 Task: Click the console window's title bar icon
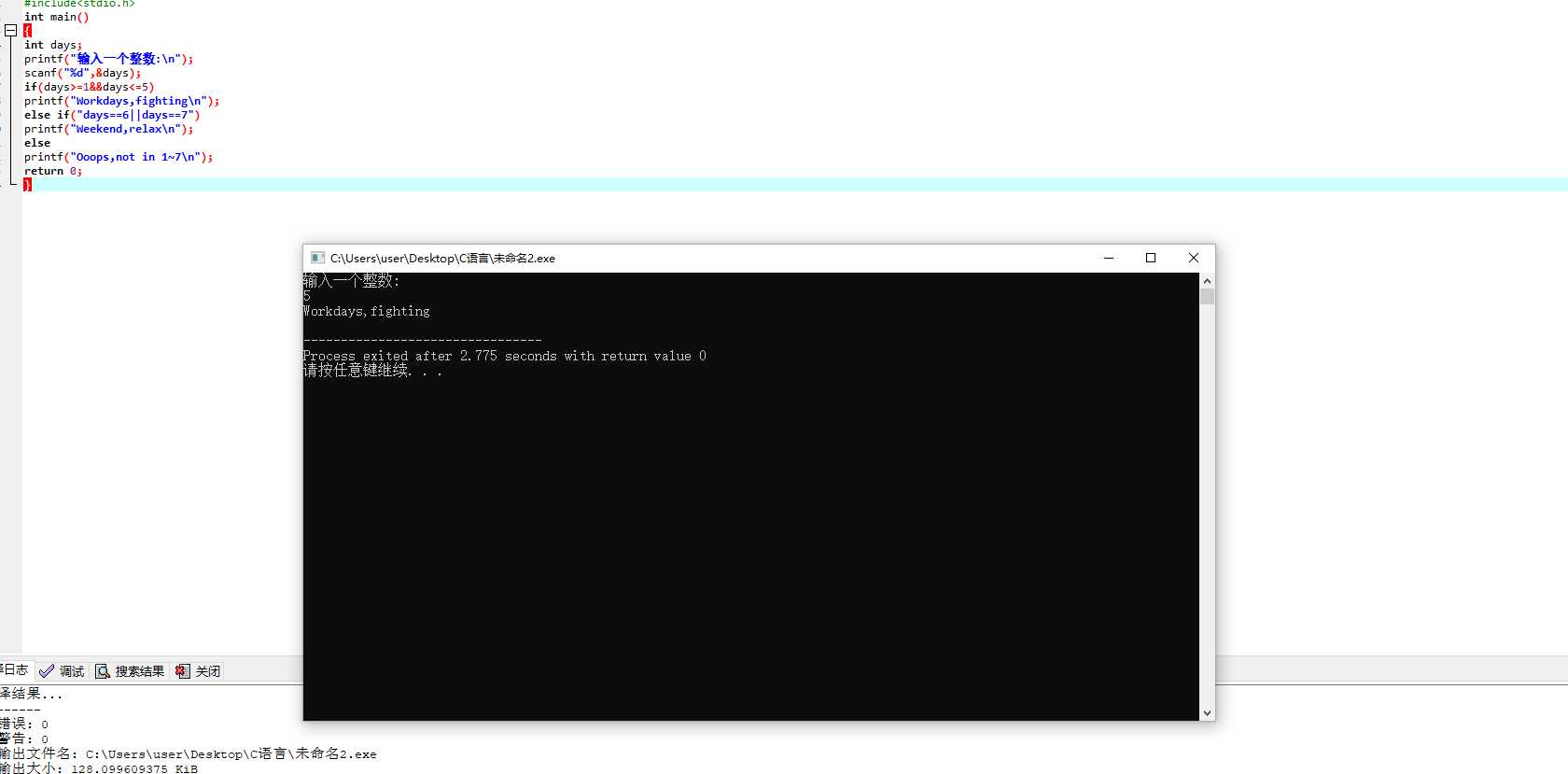pos(317,258)
